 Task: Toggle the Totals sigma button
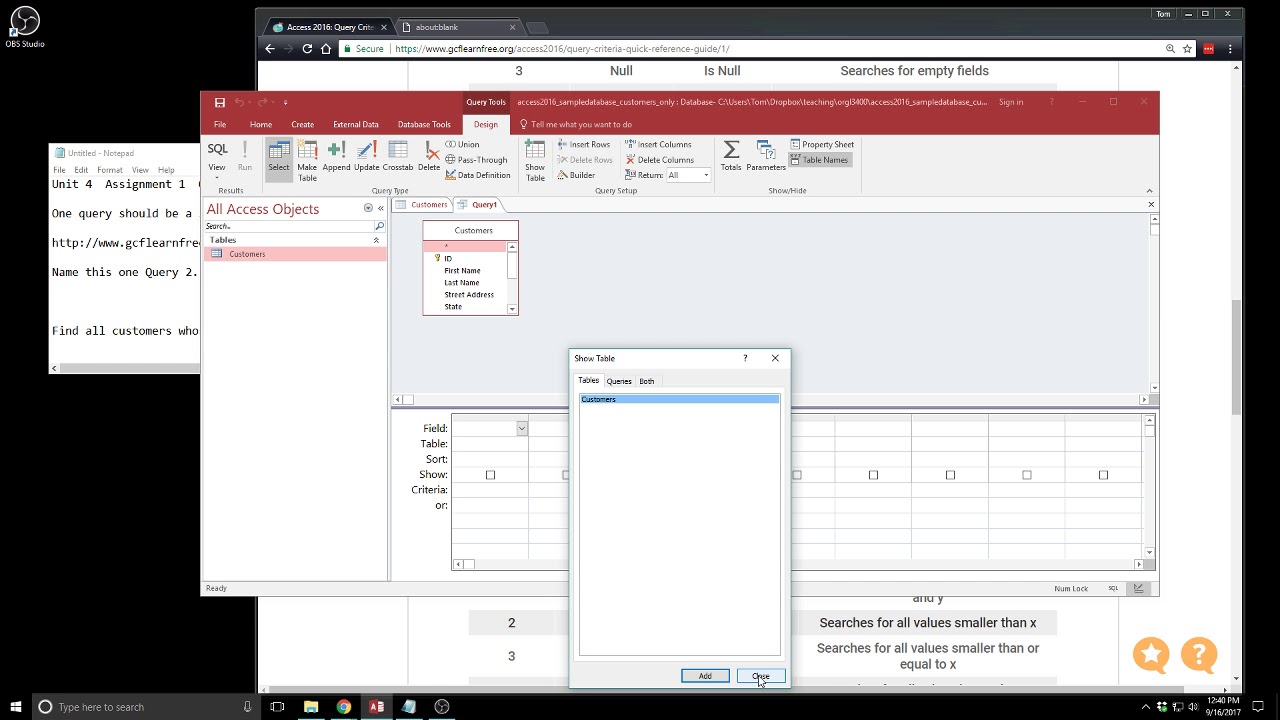click(731, 156)
